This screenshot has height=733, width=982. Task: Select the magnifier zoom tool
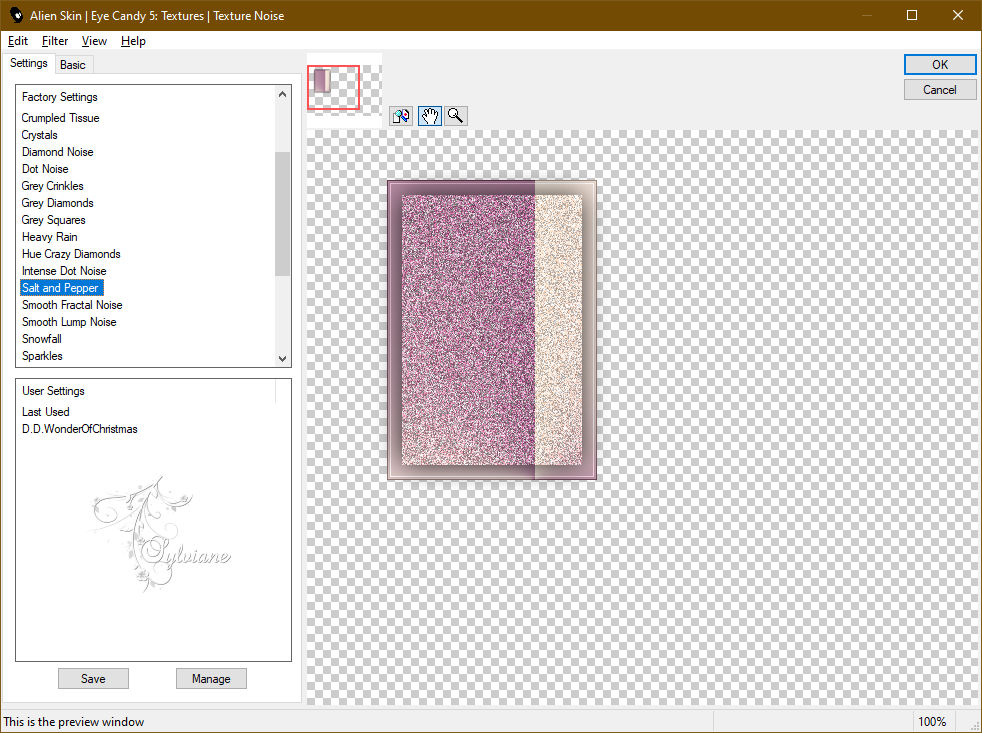click(x=456, y=116)
